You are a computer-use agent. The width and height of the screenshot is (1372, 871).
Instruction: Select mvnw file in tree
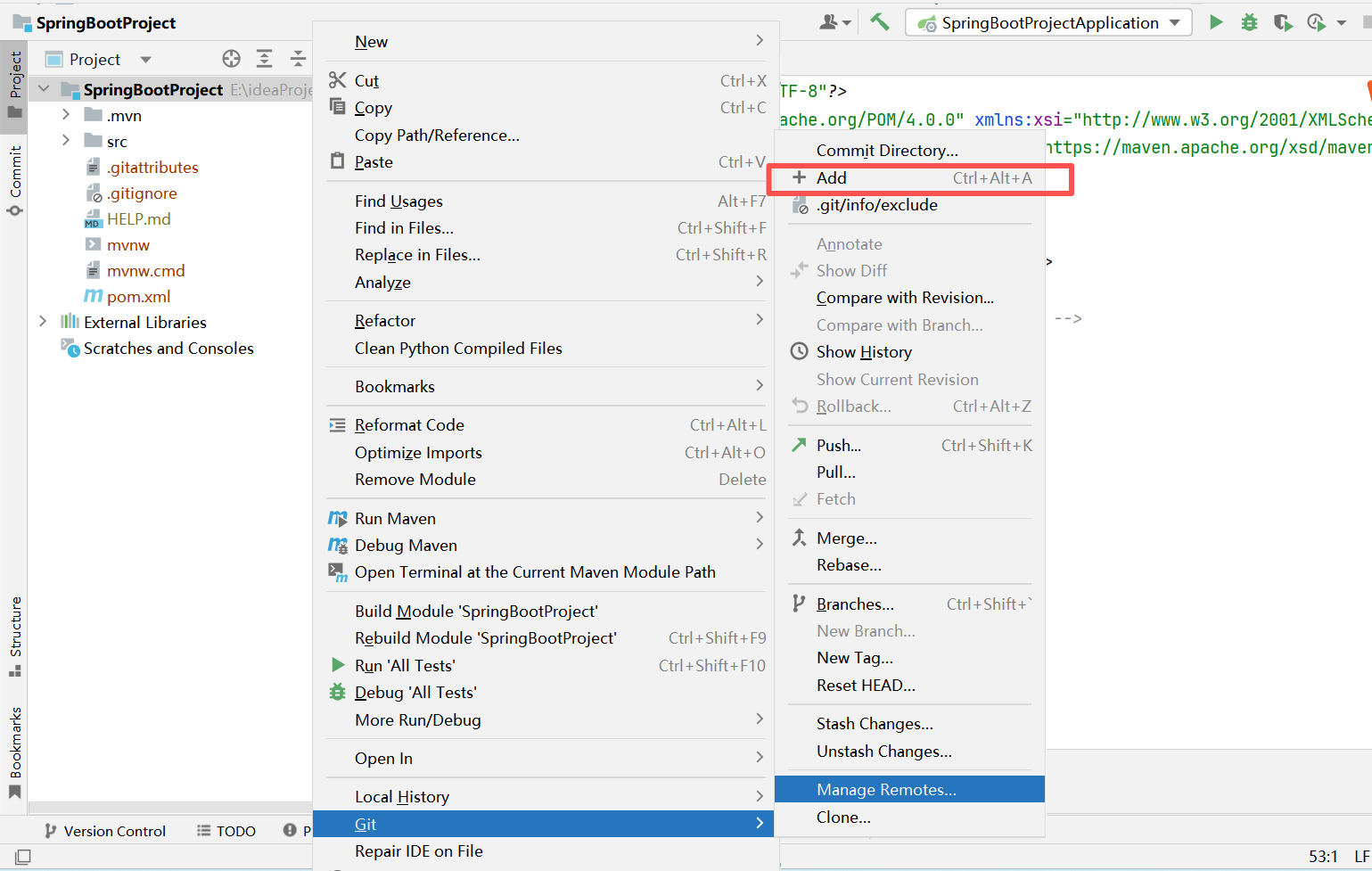[x=117, y=244]
